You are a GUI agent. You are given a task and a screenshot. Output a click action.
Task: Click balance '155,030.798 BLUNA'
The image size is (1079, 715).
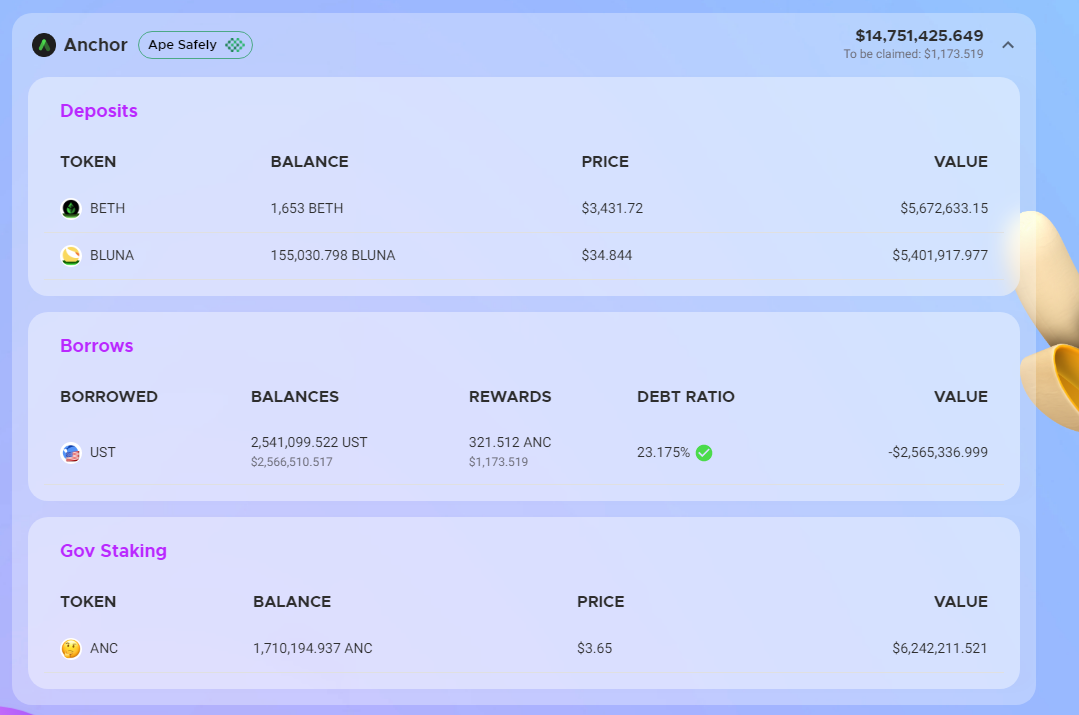tap(333, 255)
